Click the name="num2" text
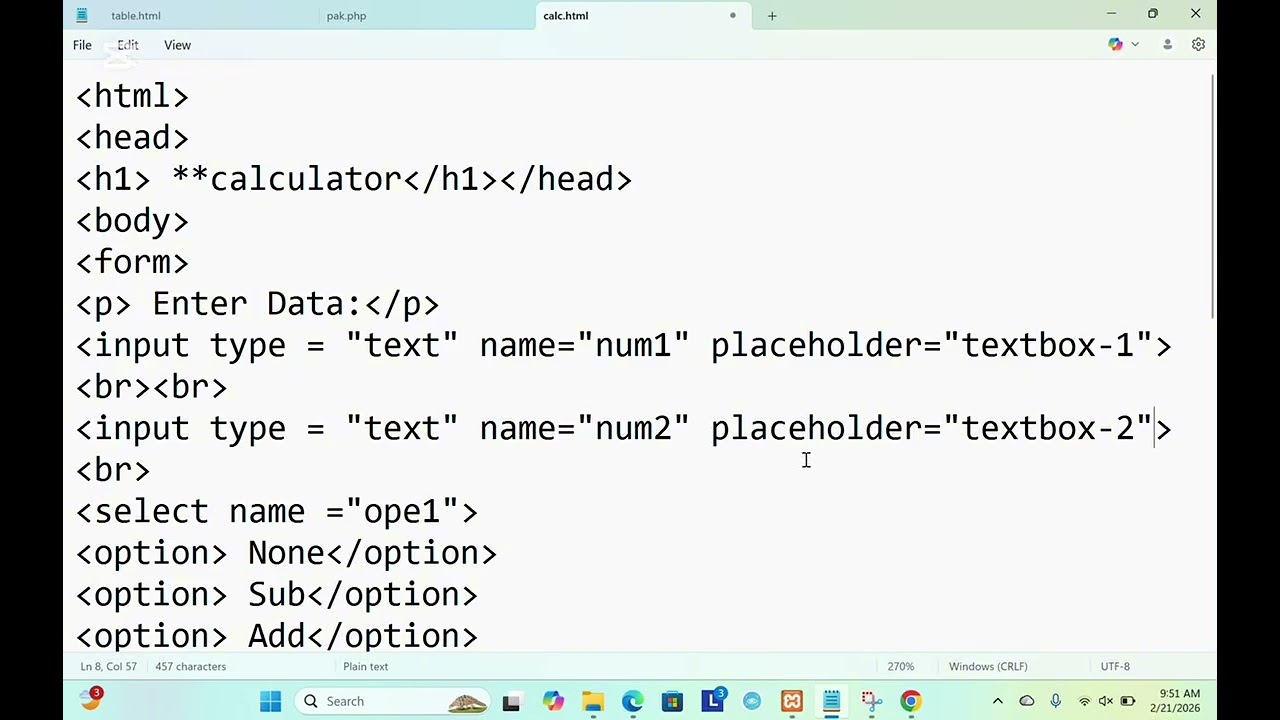Viewport: 1280px width, 720px height. coord(585,429)
